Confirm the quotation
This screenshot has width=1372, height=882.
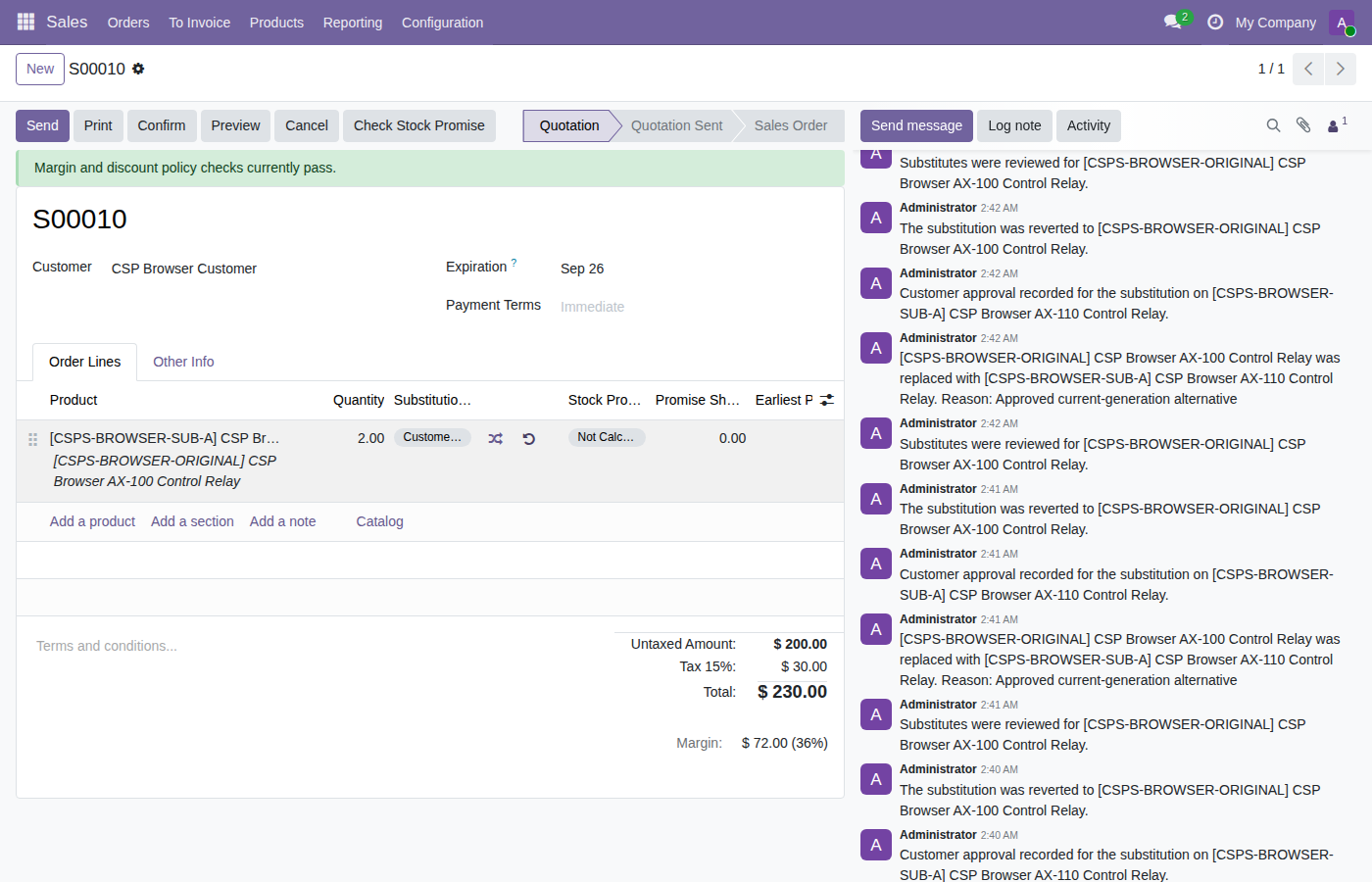point(162,125)
